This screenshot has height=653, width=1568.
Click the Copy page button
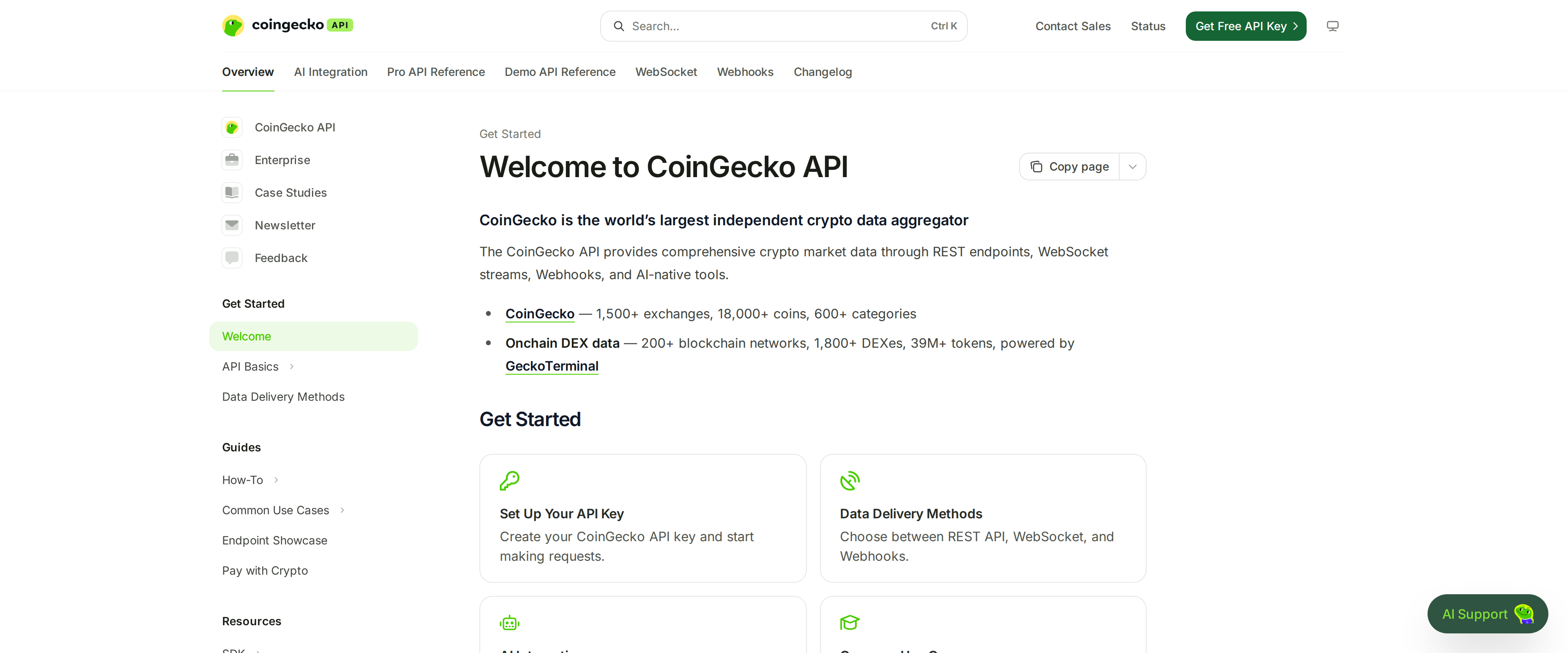coord(1069,167)
